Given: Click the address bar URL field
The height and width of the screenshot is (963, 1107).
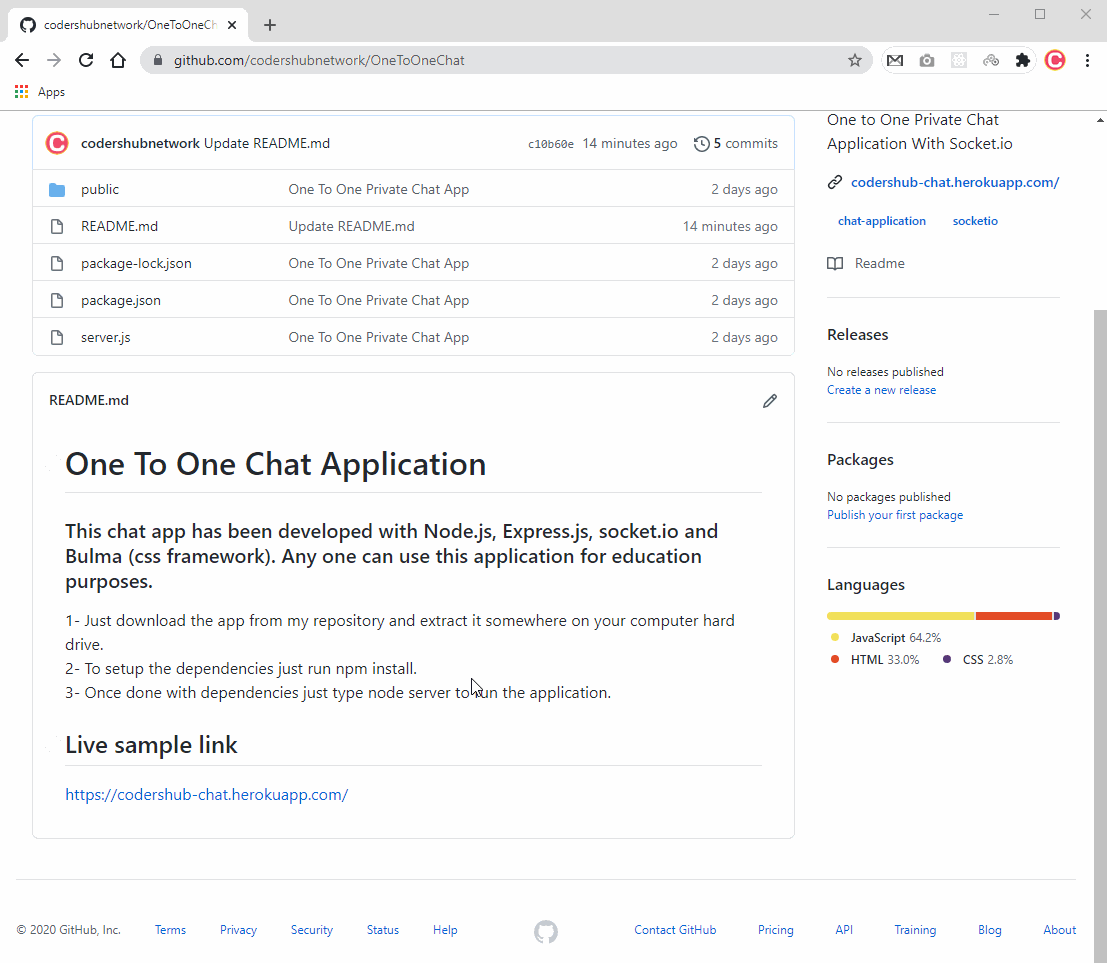Looking at the screenshot, I should (505, 60).
